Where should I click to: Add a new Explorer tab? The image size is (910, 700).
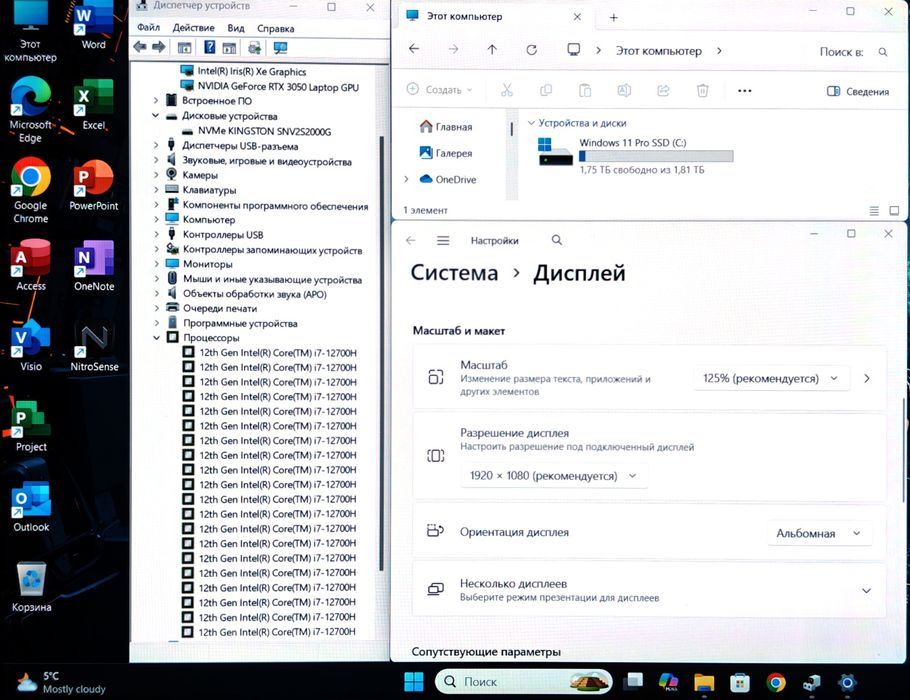[613, 17]
